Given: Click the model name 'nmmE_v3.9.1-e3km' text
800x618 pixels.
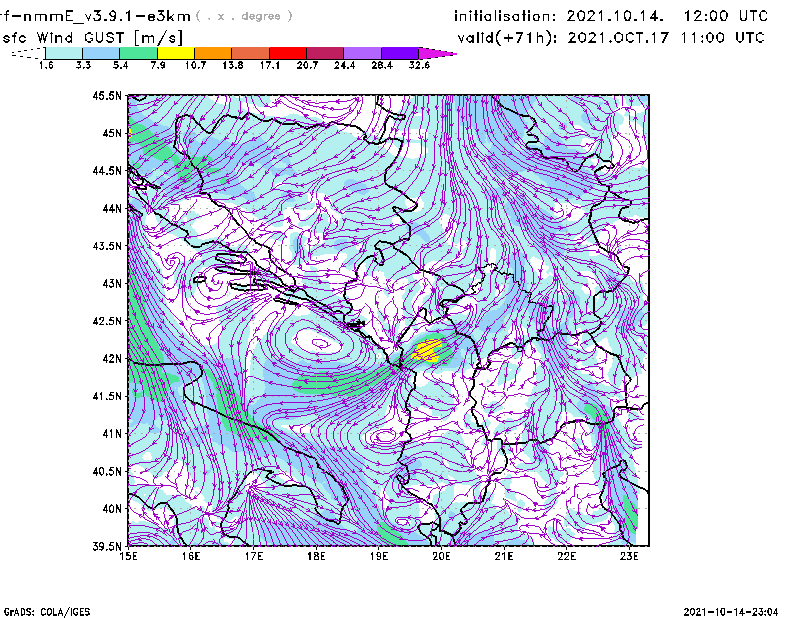Looking at the screenshot, I should [x=107, y=16].
